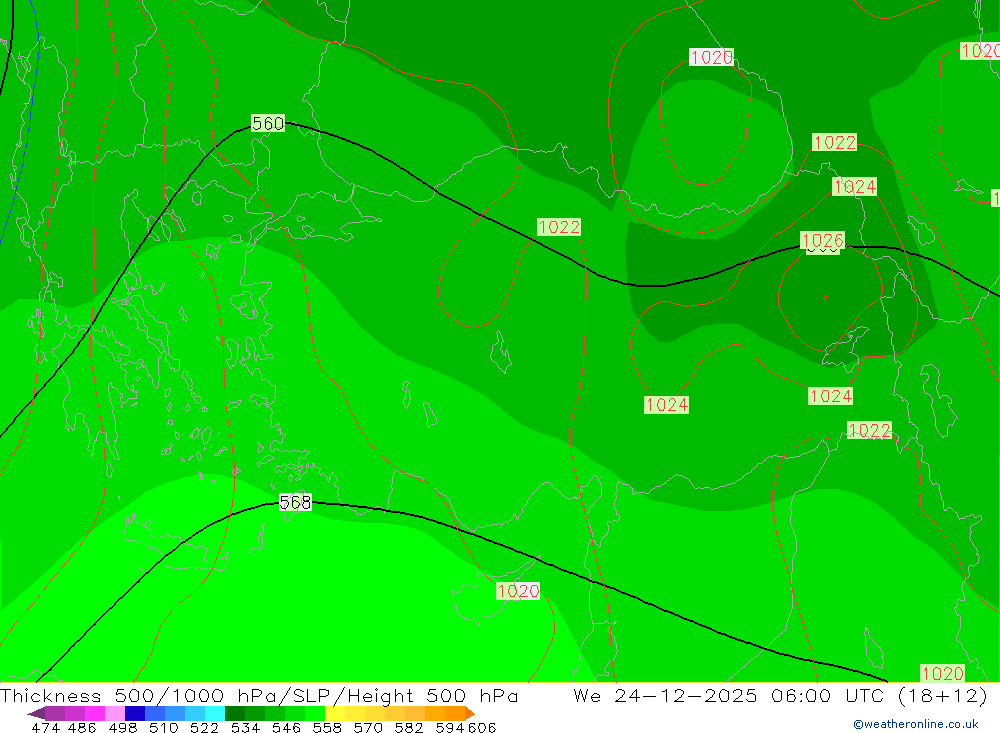Click the 1024 label directly above 1026

[x=855, y=186]
